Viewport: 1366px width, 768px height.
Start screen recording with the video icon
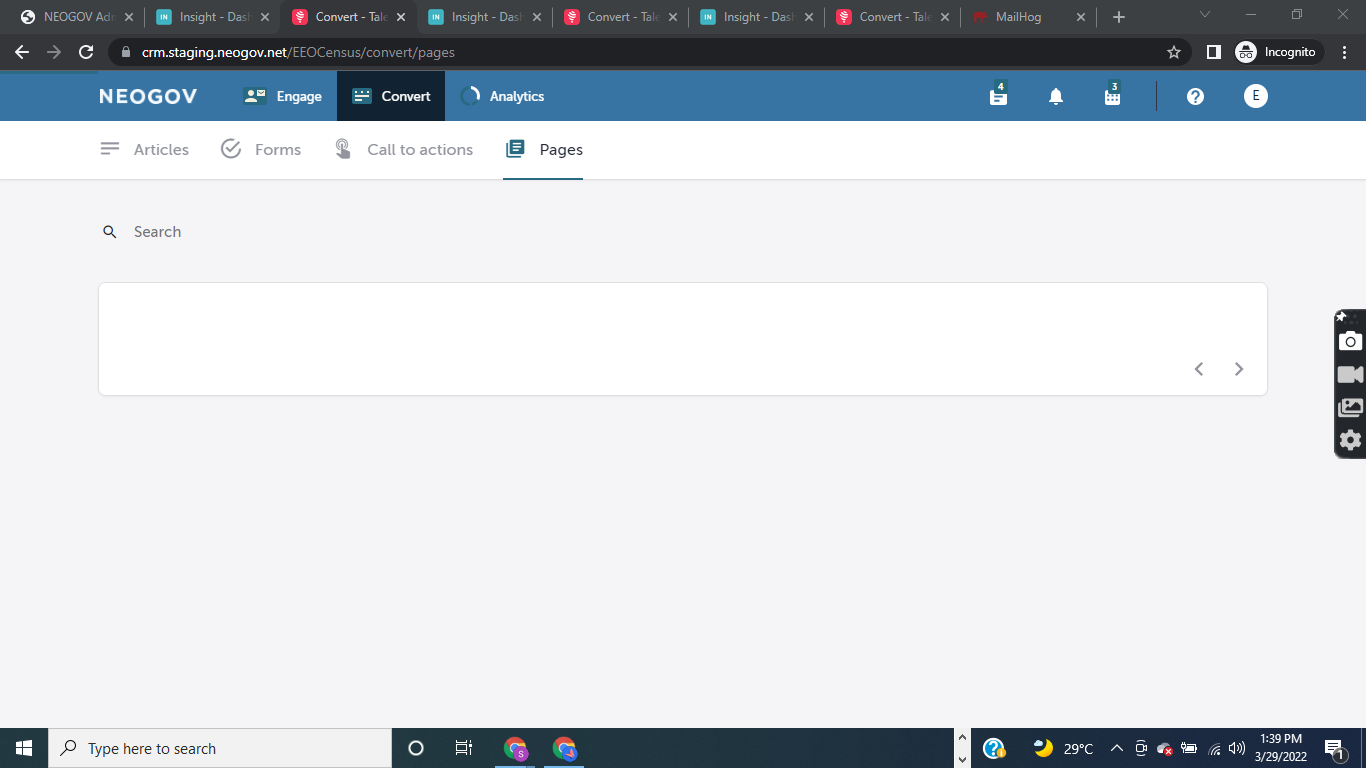coord(1349,374)
